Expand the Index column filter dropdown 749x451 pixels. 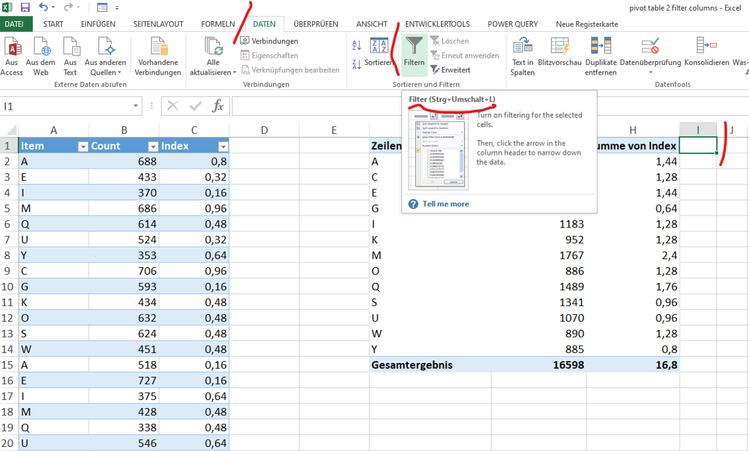pos(223,146)
